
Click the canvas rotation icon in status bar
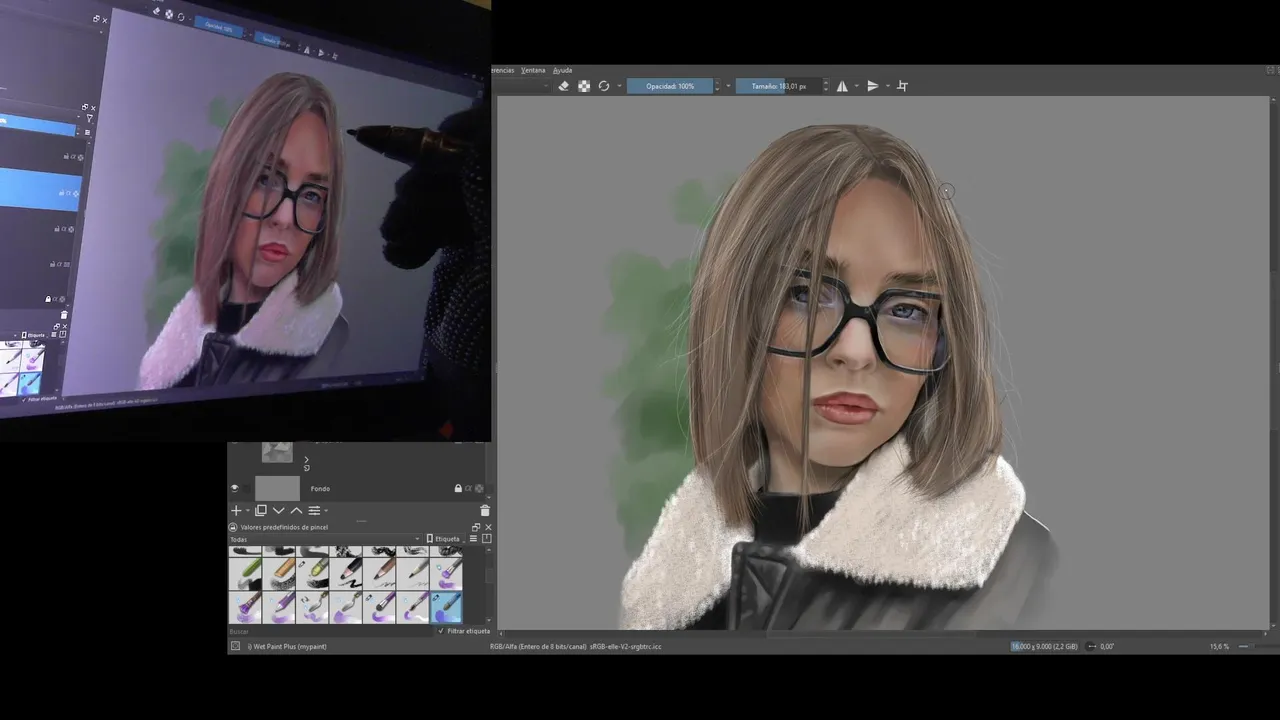(x=1092, y=646)
